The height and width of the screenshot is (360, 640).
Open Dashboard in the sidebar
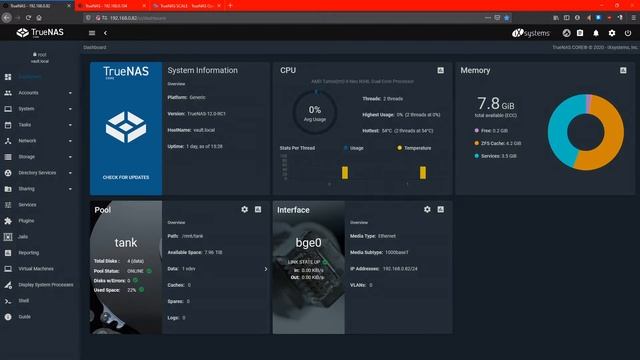40,77
